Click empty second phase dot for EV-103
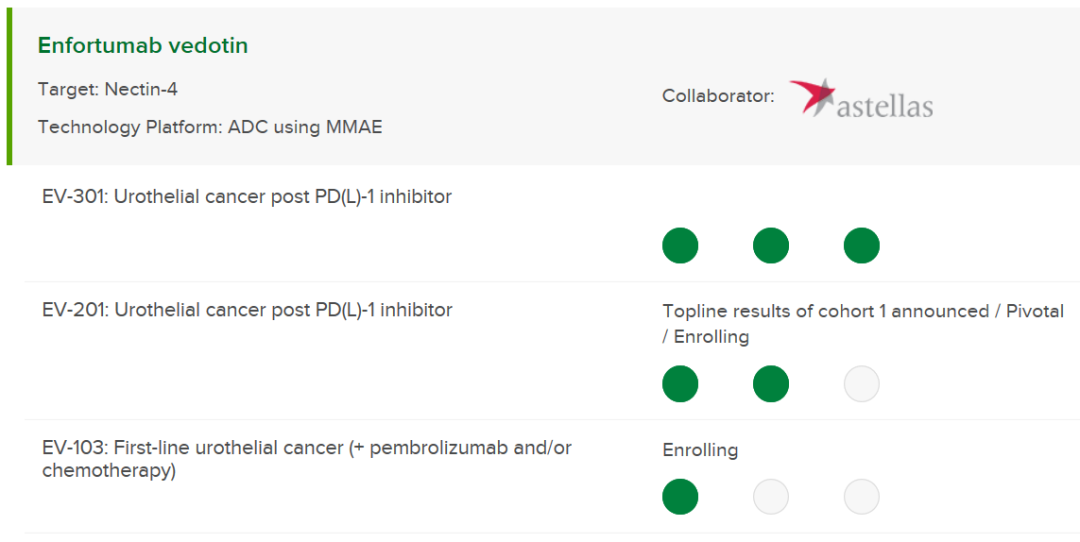This screenshot has height=542, width=1080. pyautogui.click(x=771, y=497)
